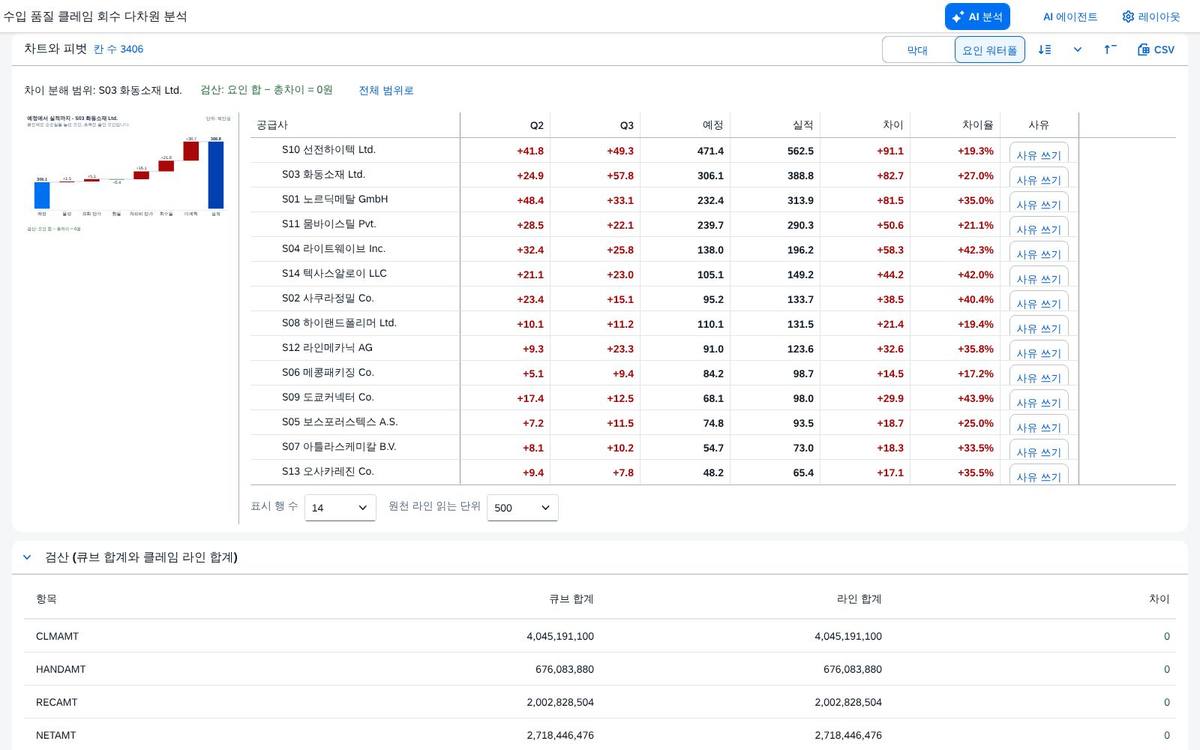Select supplier S08 하이랜드폴리머 Ltd.
This screenshot has height=750, width=1200.
(339, 323)
